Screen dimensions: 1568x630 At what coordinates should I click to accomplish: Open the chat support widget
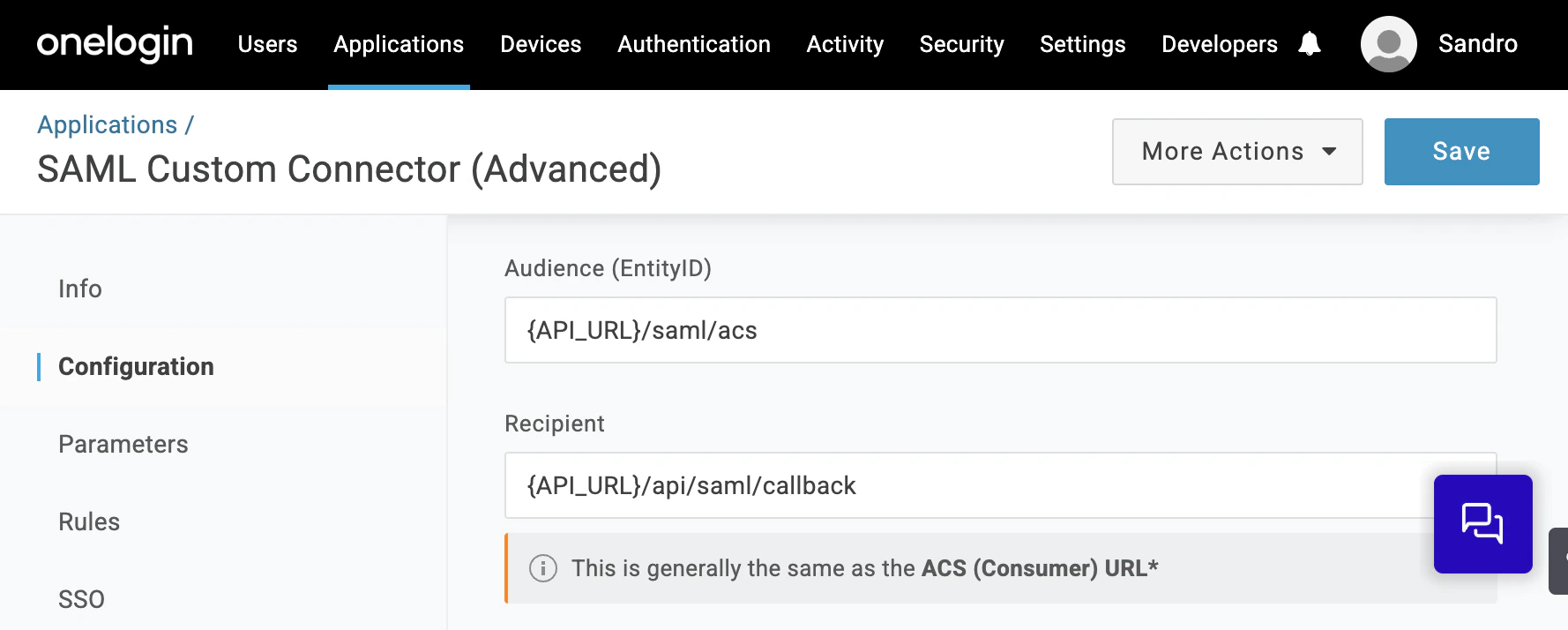coord(1482,523)
